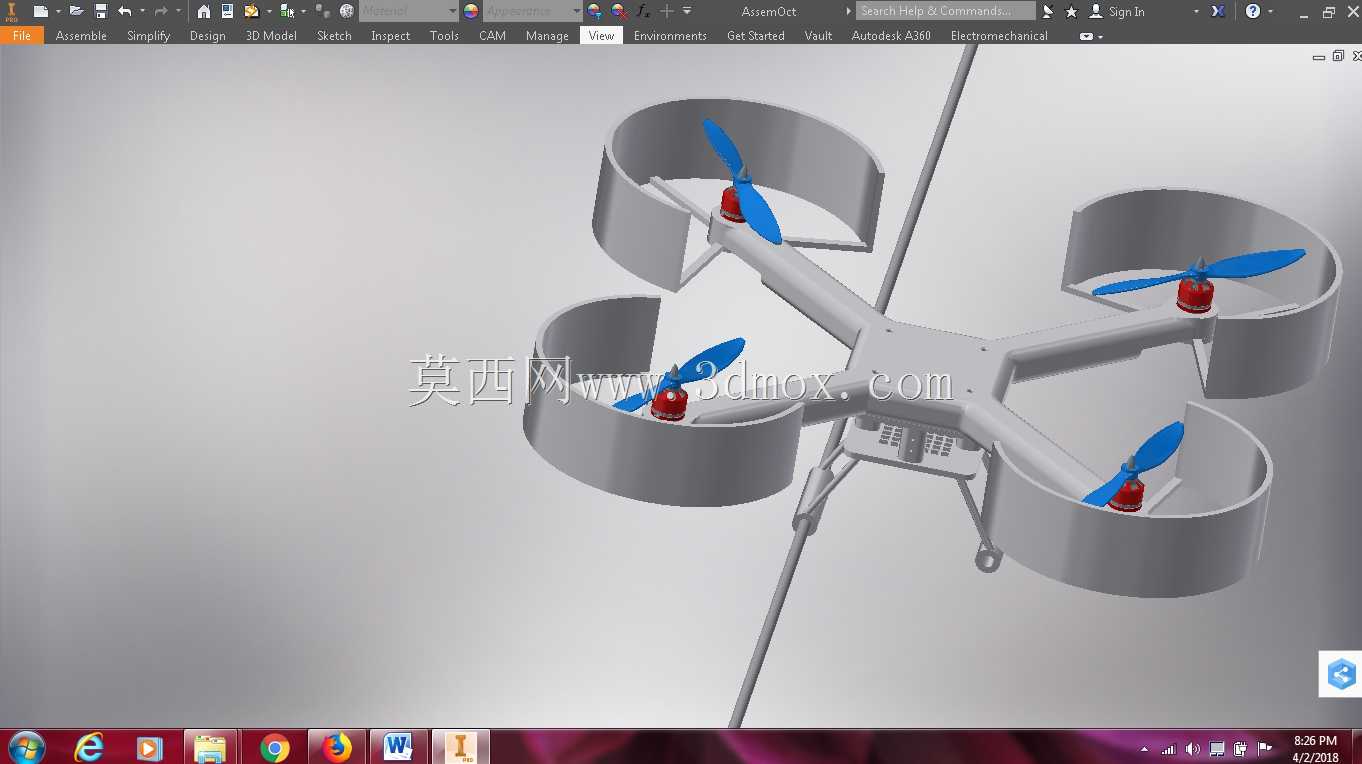Open Internet Explorer from taskbar
The image size is (1362, 764).
click(89, 747)
